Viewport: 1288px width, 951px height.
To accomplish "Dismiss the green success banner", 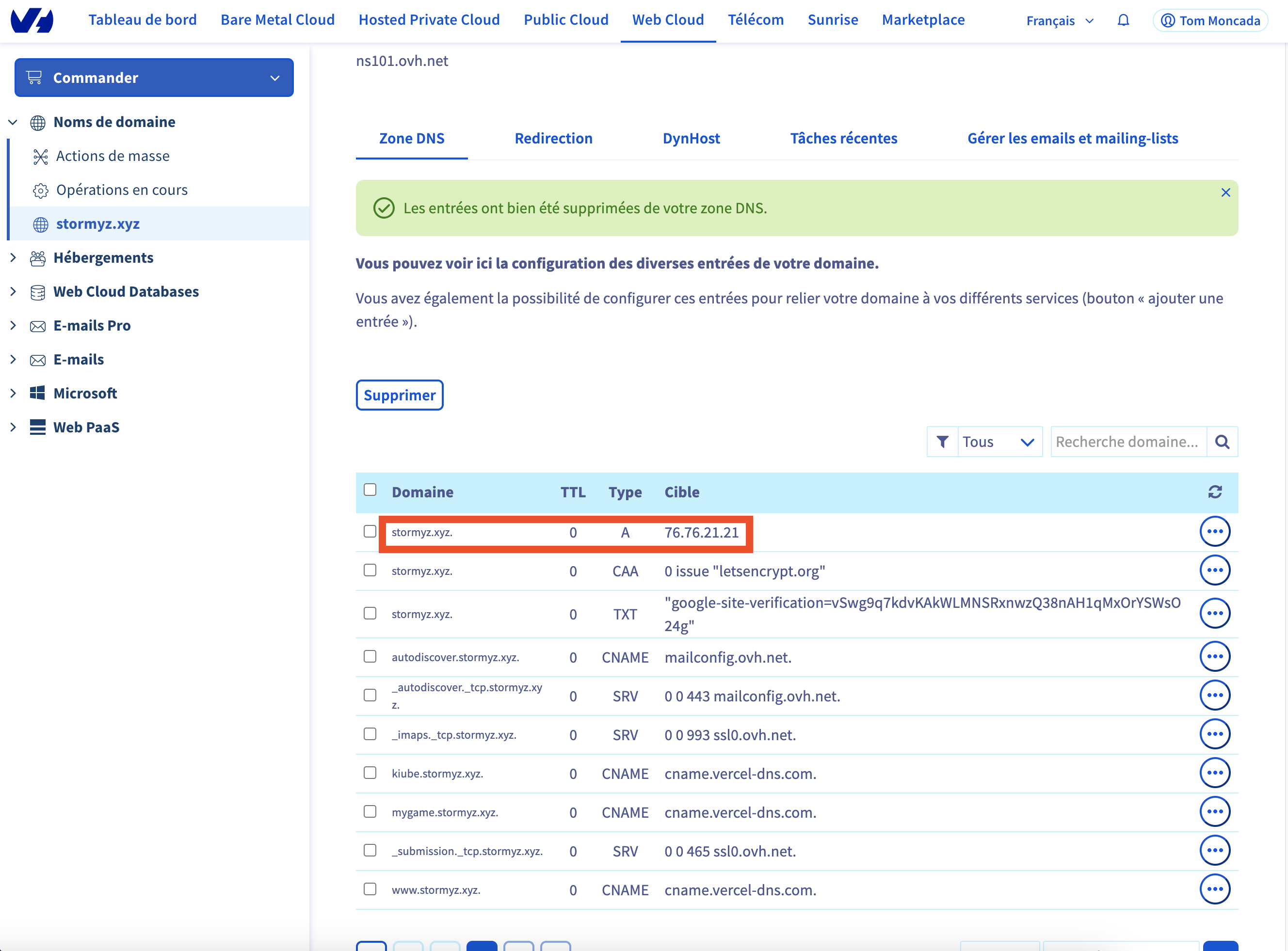I will [1225, 193].
